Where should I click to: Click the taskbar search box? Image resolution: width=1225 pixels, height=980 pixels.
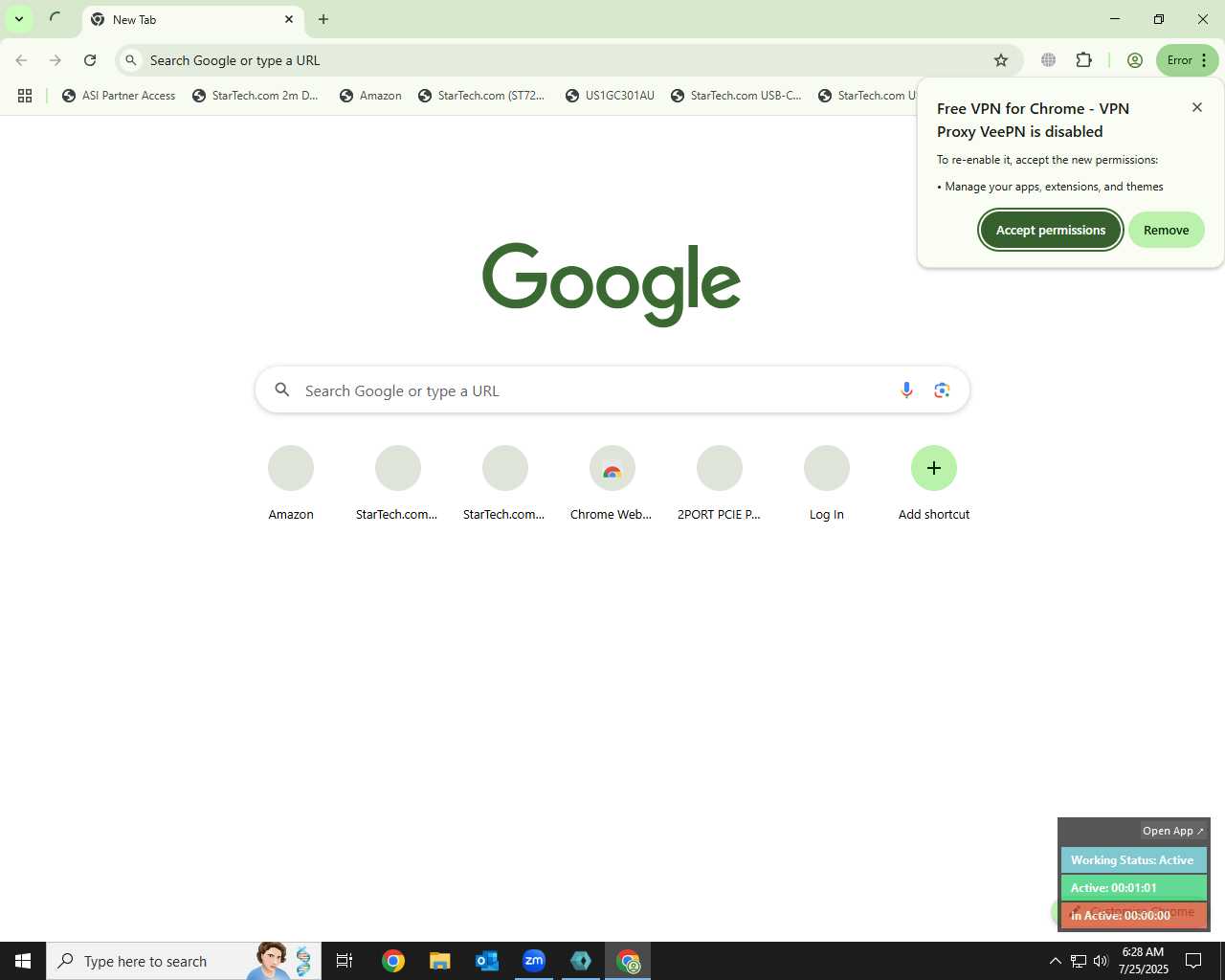(184, 961)
